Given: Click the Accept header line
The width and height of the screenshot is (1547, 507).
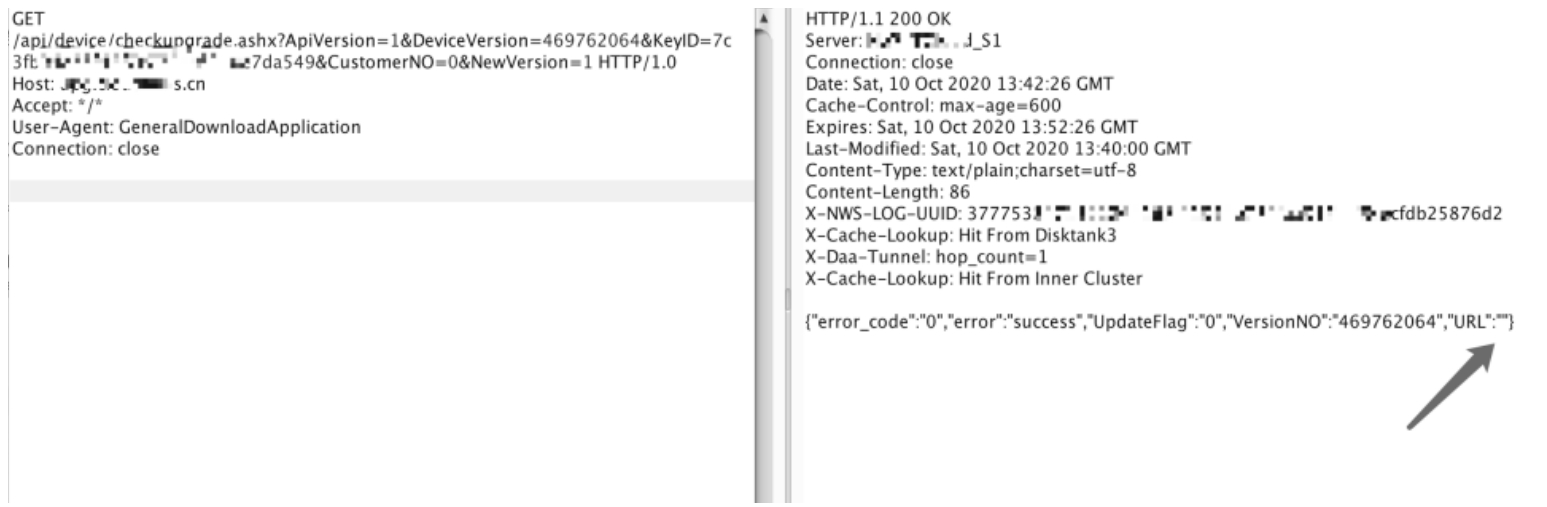Looking at the screenshot, I should 51,106.
